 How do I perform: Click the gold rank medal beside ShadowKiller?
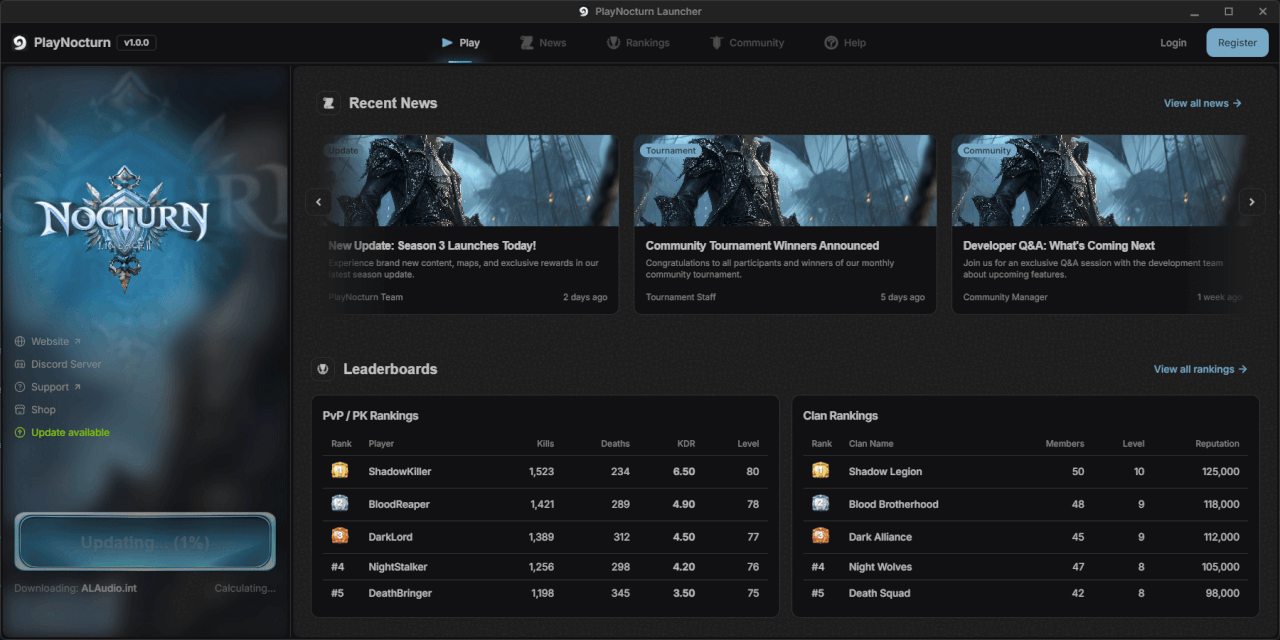340,470
